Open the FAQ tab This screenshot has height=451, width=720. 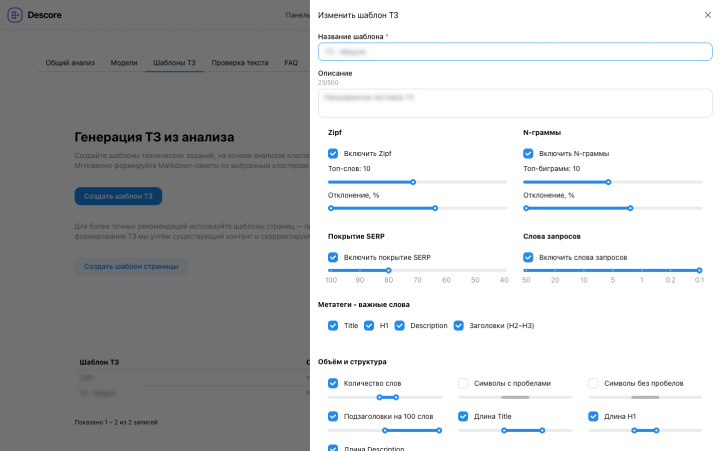(291, 62)
